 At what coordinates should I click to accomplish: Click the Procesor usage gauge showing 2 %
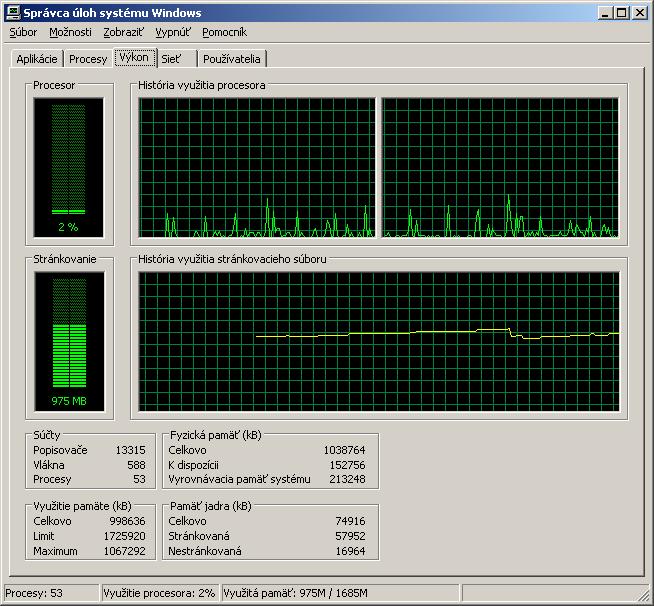click(x=68, y=168)
